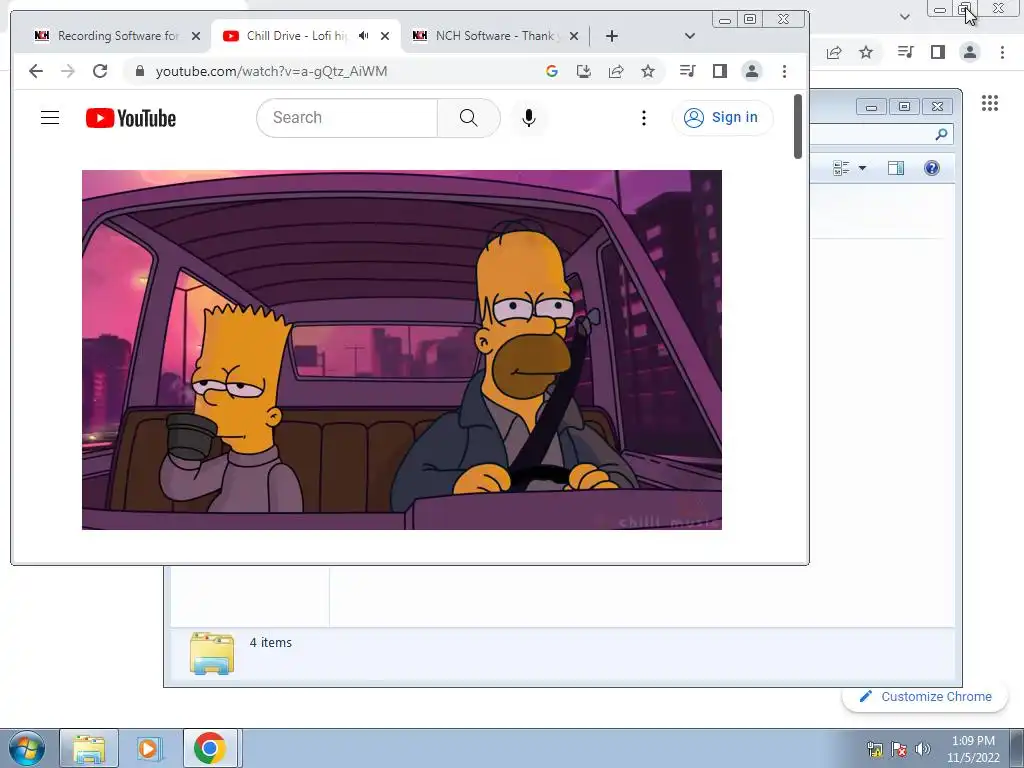Mute the Chill Drive tab audio icon
Image resolution: width=1024 pixels, height=768 pixels.
point(364,36)
